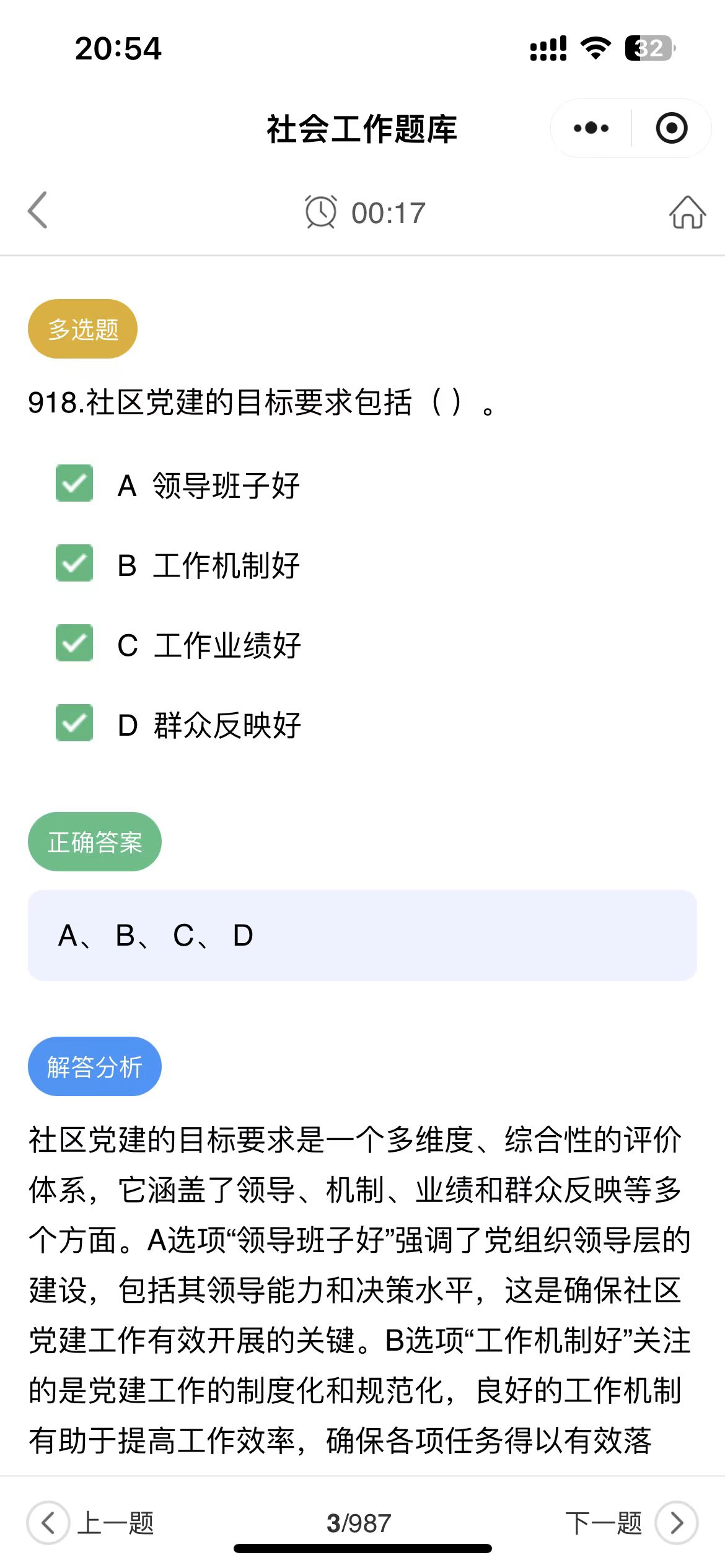The height and width of the screenshot is (1568, 725).
Task: Open the mini program three-dots menu
Action: (x=591, y=128)
